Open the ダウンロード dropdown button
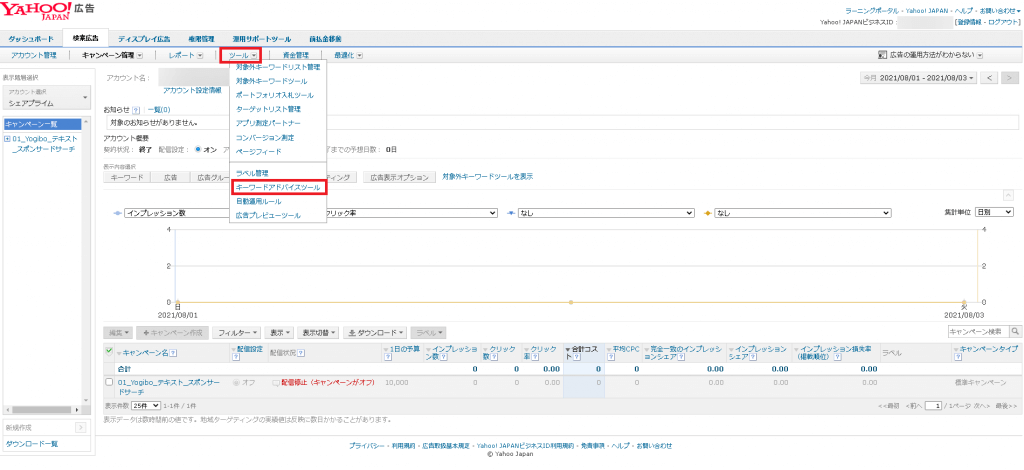The image size is (1024, 470). point(376,332)
